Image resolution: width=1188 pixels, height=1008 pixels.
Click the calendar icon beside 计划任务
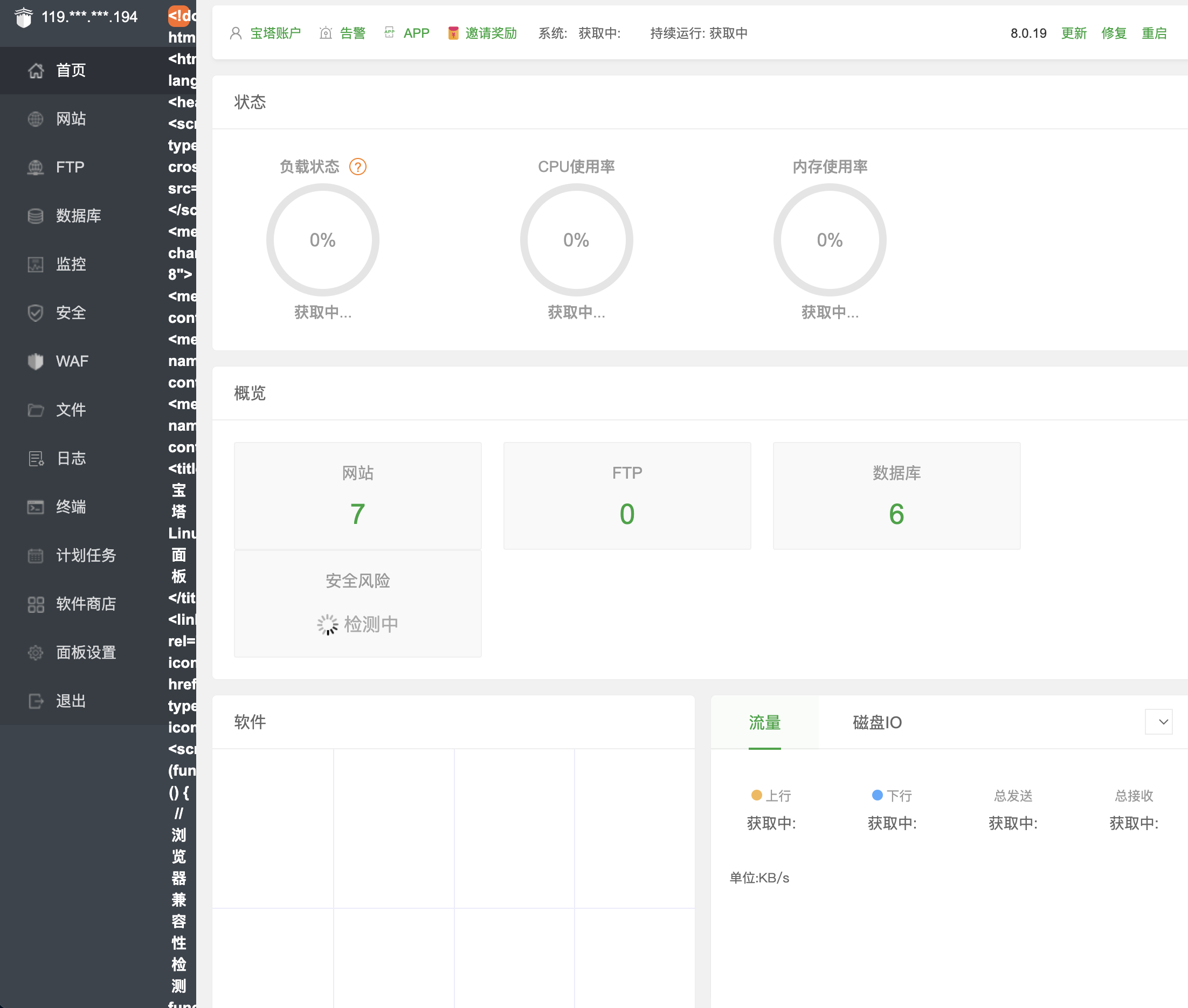pyautogui.click(x=36, y=555)
